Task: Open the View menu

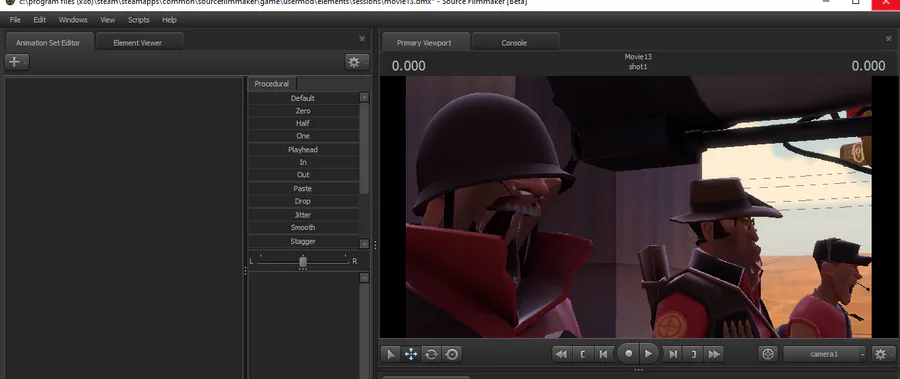Action: click(x=108, y=20)
